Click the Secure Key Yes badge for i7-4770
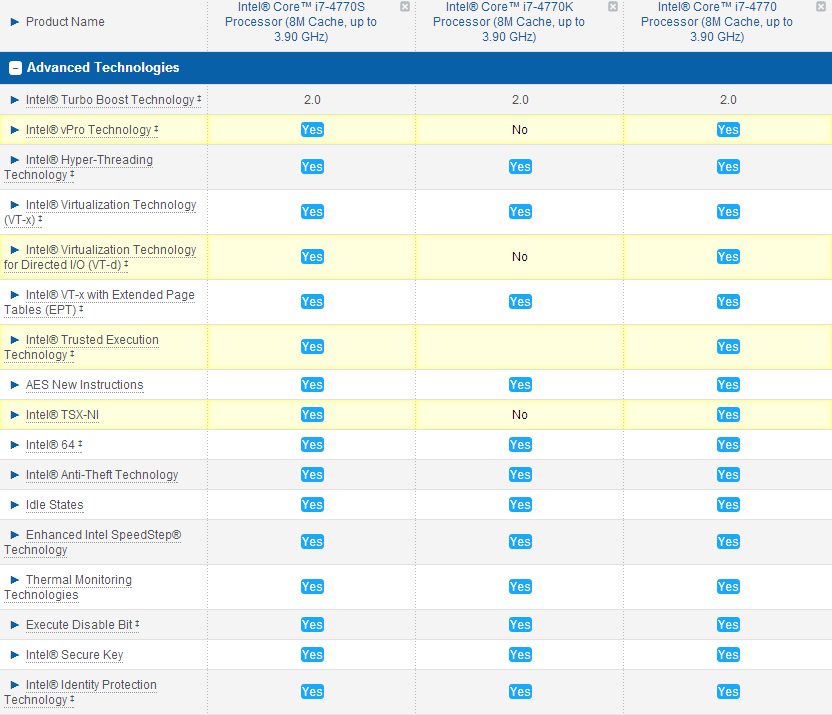 [728, 655]
